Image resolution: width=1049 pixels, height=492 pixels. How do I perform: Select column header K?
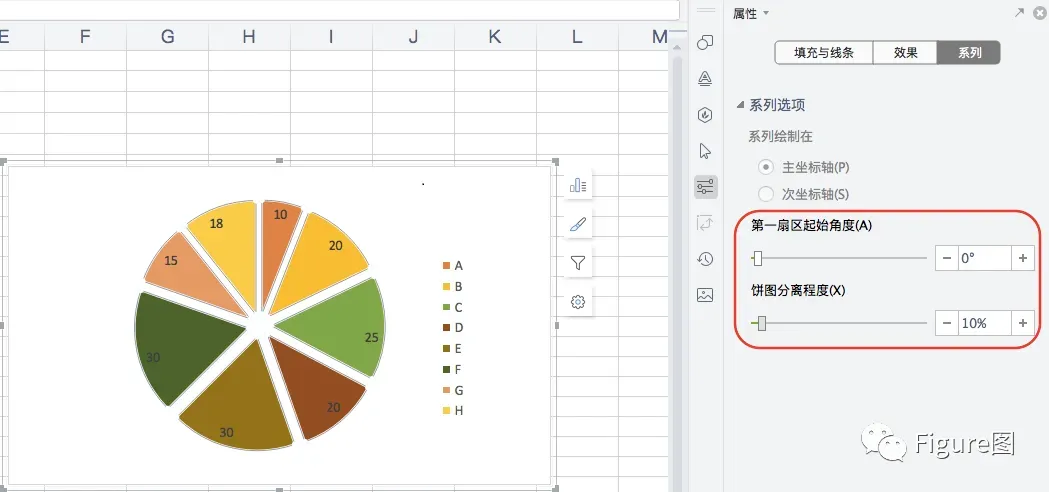point(495,37)
